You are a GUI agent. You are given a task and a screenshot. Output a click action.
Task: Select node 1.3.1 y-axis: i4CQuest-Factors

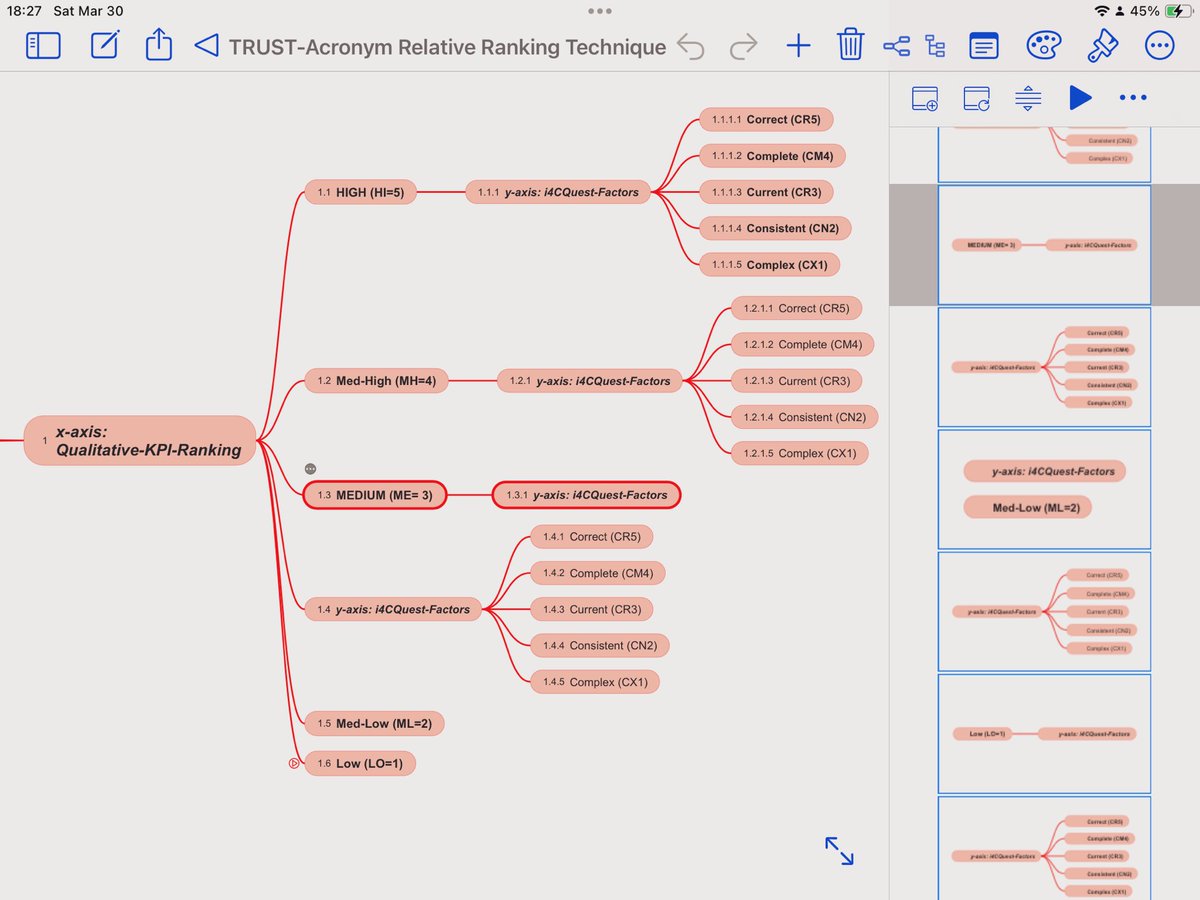[586, 495]
